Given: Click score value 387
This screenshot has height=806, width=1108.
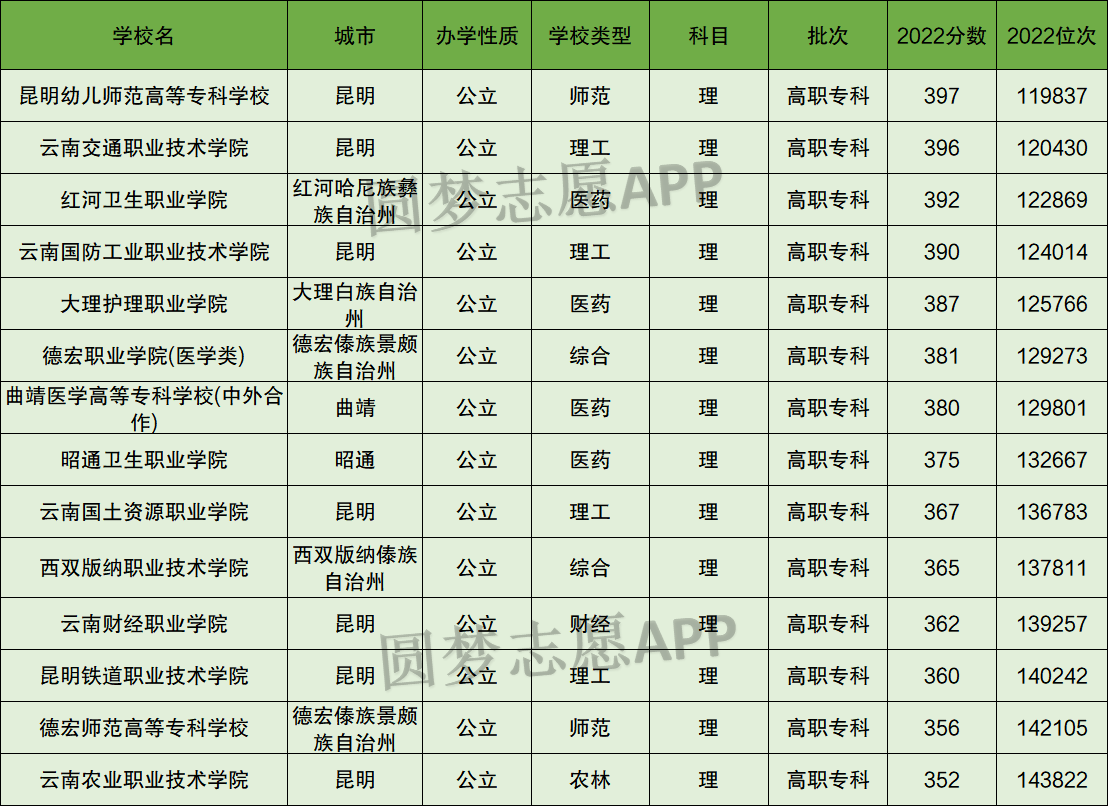Looking at the screenshot, I should pyautogui.click(x=941, y=304).
